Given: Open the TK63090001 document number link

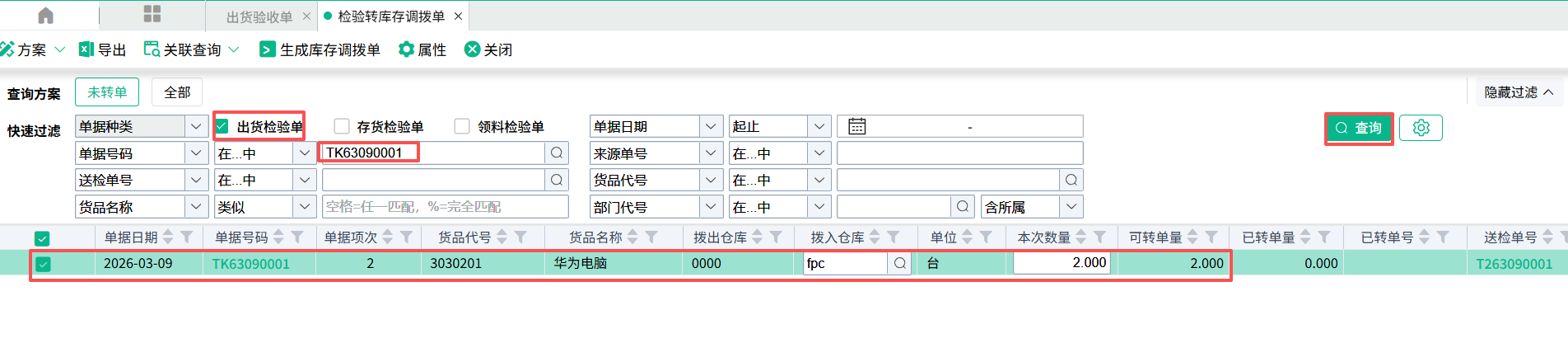Looking at the screenshot, I should 250,264.
